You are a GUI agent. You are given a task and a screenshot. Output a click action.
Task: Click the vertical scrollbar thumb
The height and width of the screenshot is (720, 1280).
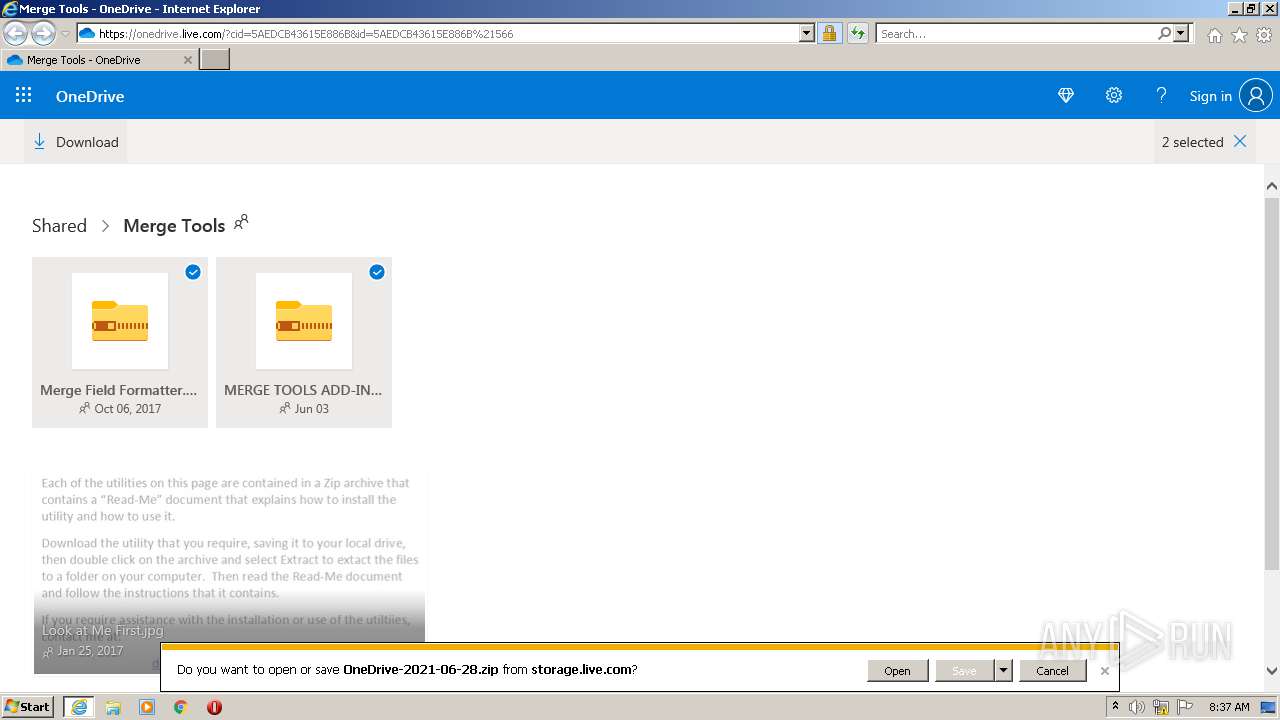coord(1272,384)
